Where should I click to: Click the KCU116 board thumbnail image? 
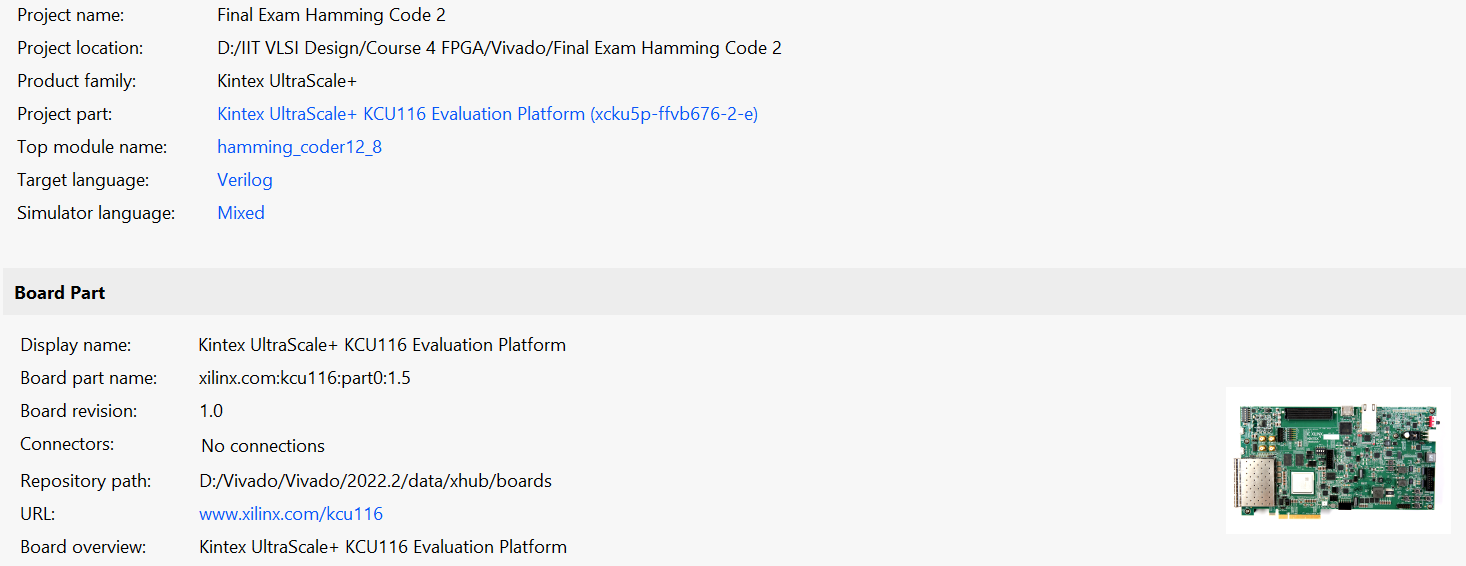tap(1337, 460)
